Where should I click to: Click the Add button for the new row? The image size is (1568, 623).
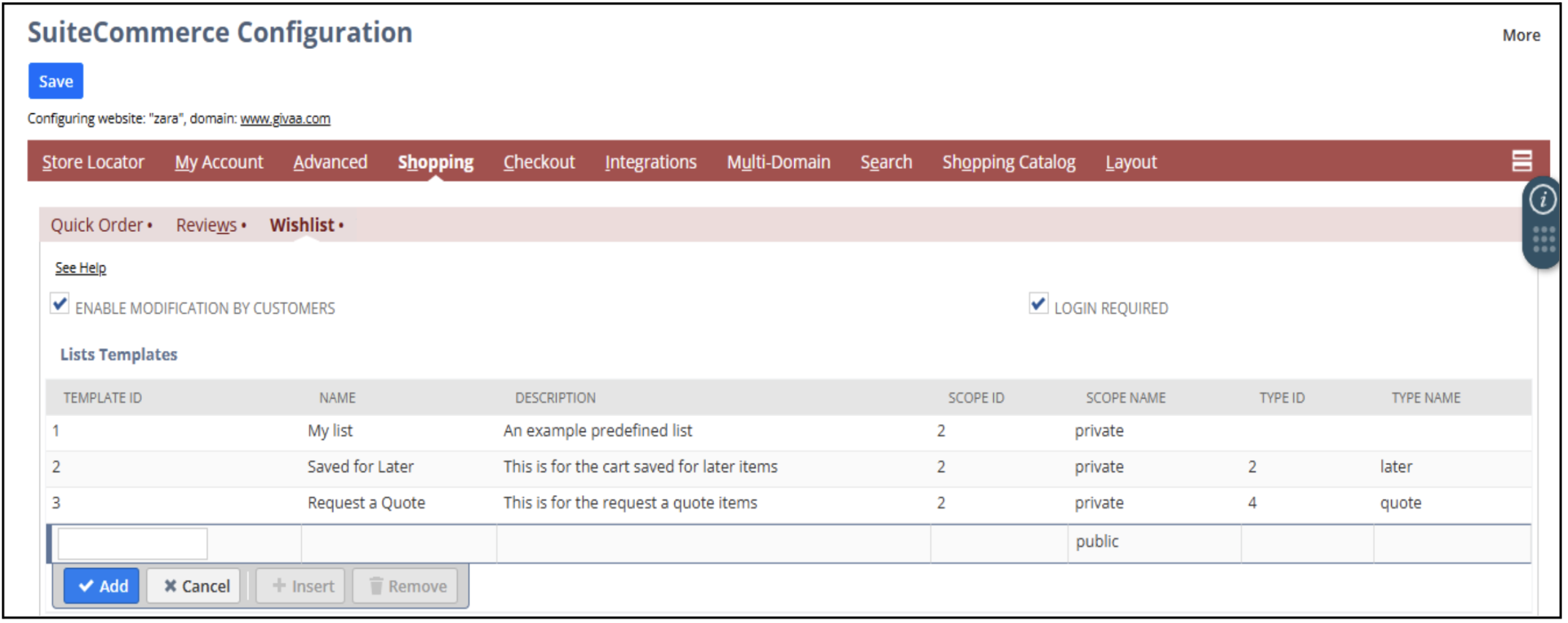tap(102, 586)
